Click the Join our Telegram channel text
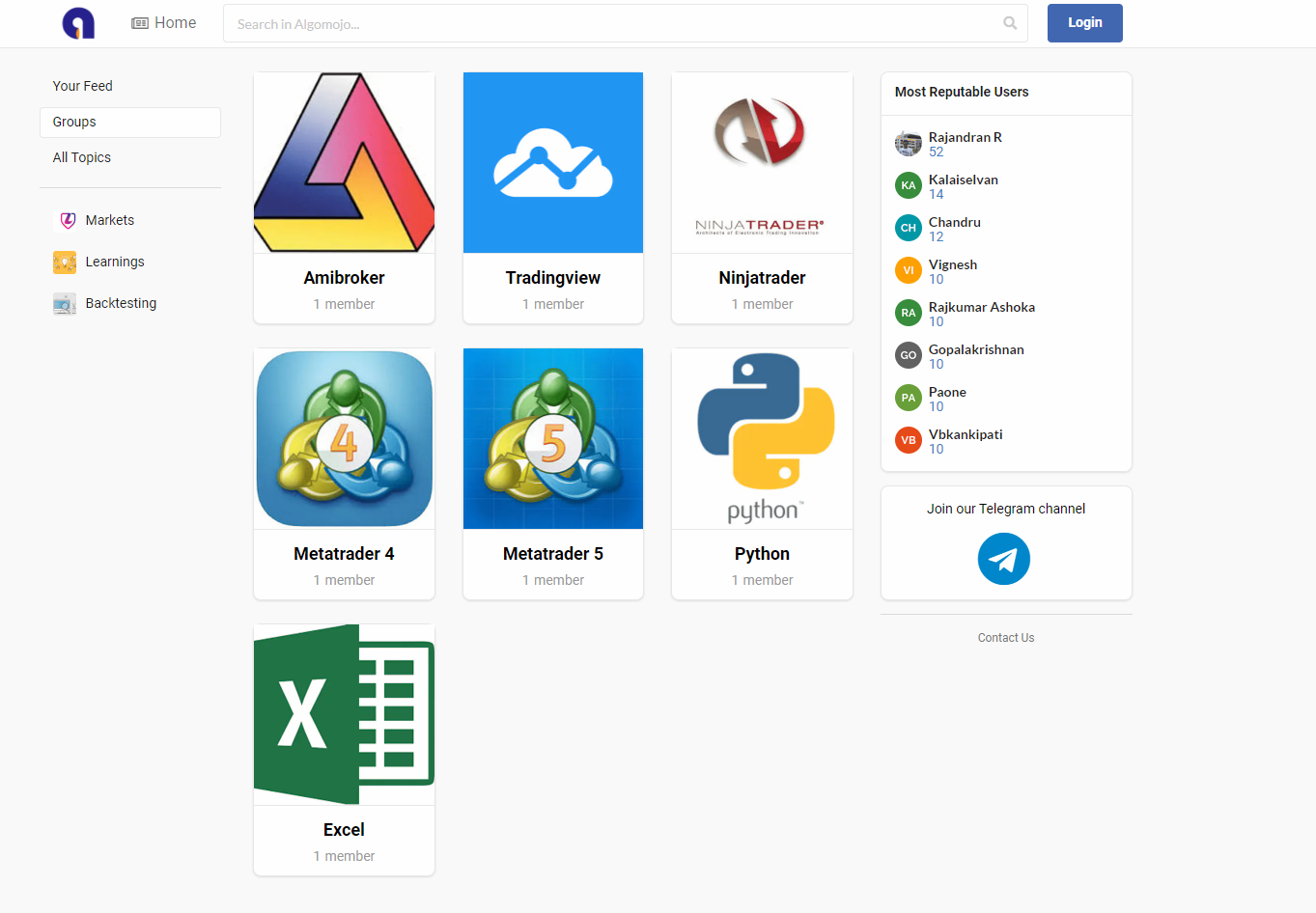The height and width of the screenshot is (913, 1316). 1006,509
